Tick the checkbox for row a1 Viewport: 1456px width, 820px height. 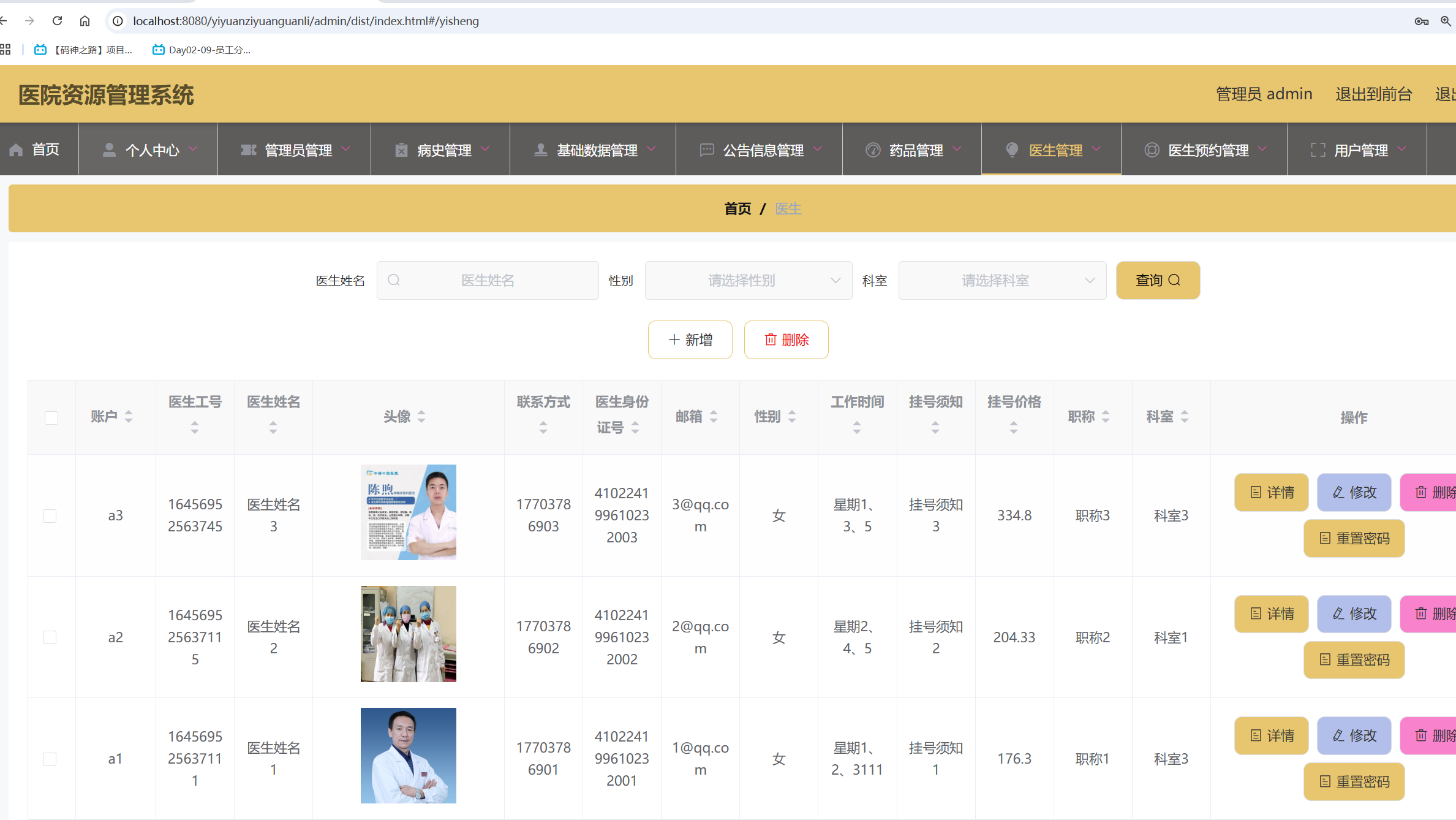pyautogui.click(x=50, y=759)
